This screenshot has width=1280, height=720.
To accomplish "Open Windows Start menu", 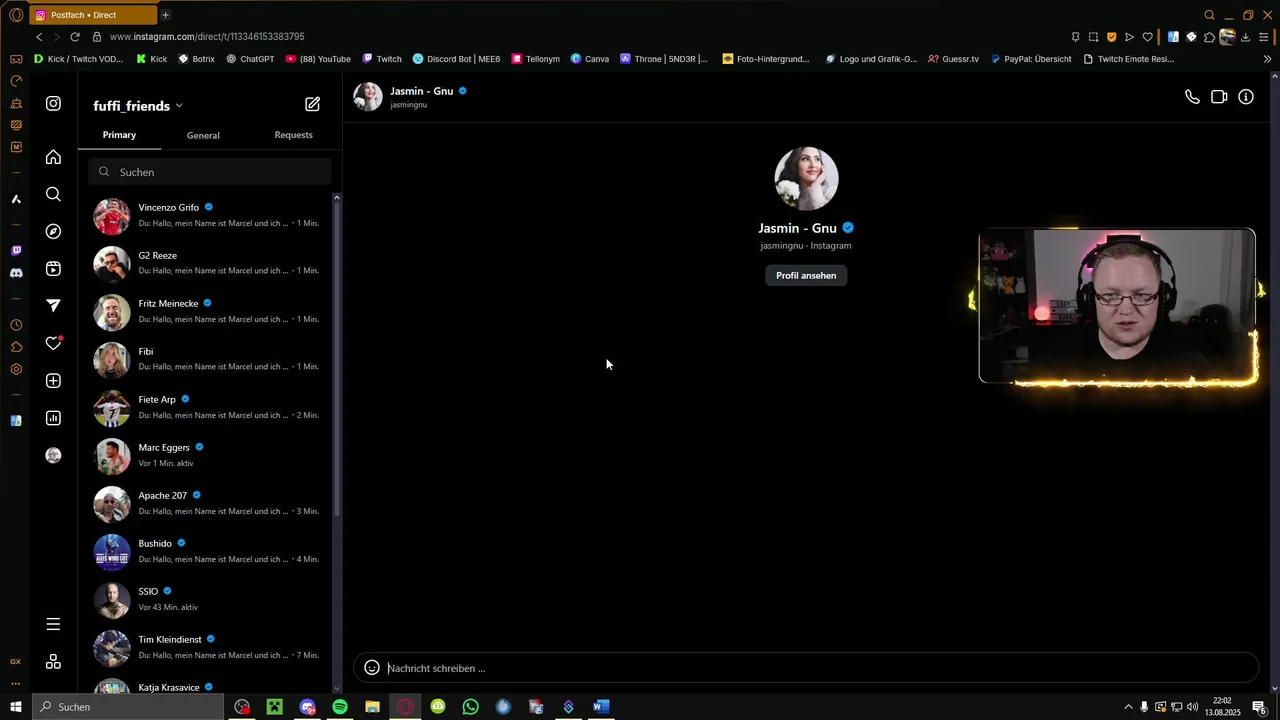I will coord(15,707).
